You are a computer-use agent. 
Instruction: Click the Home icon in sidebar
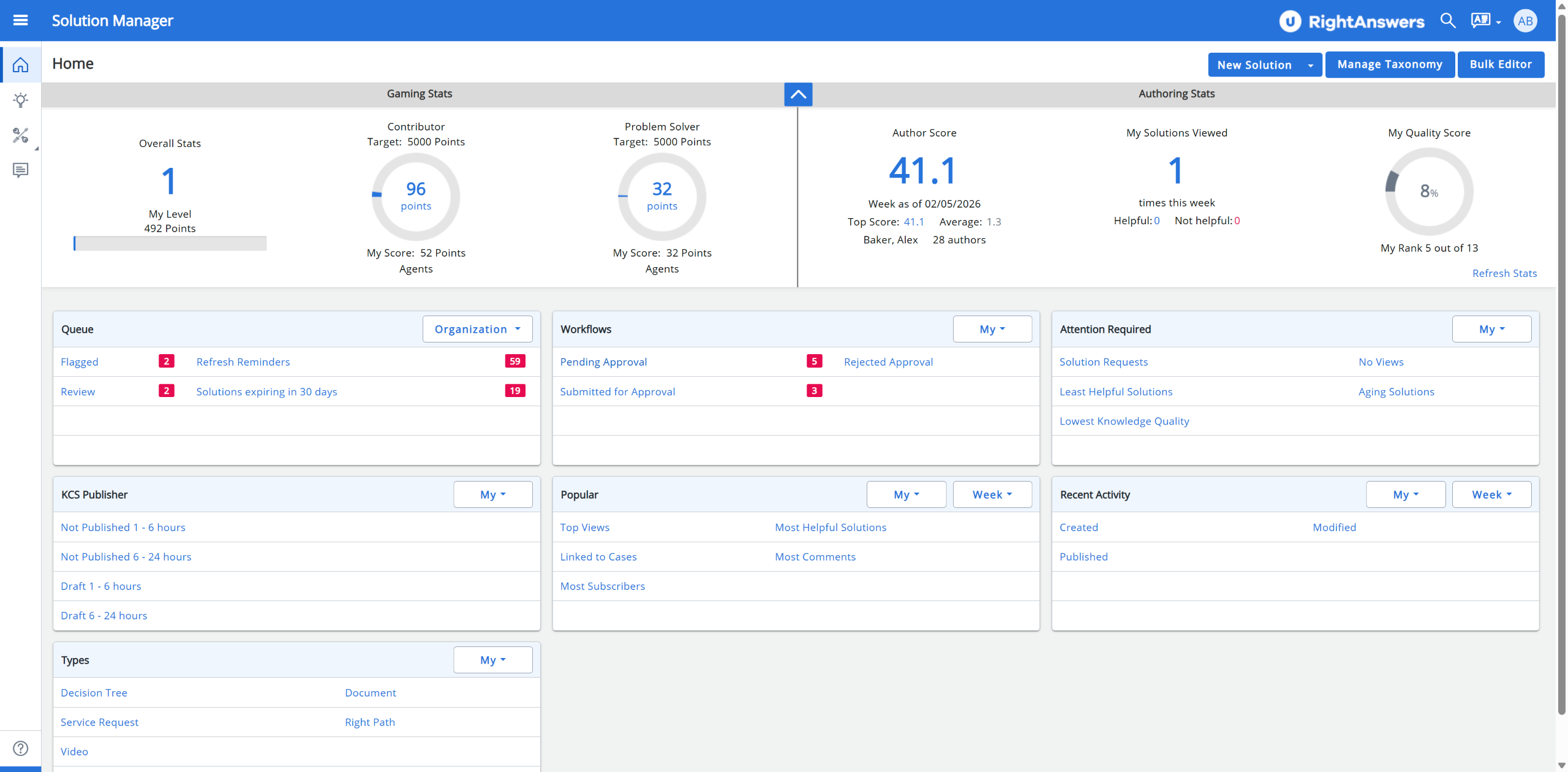(x=21, y=64)
